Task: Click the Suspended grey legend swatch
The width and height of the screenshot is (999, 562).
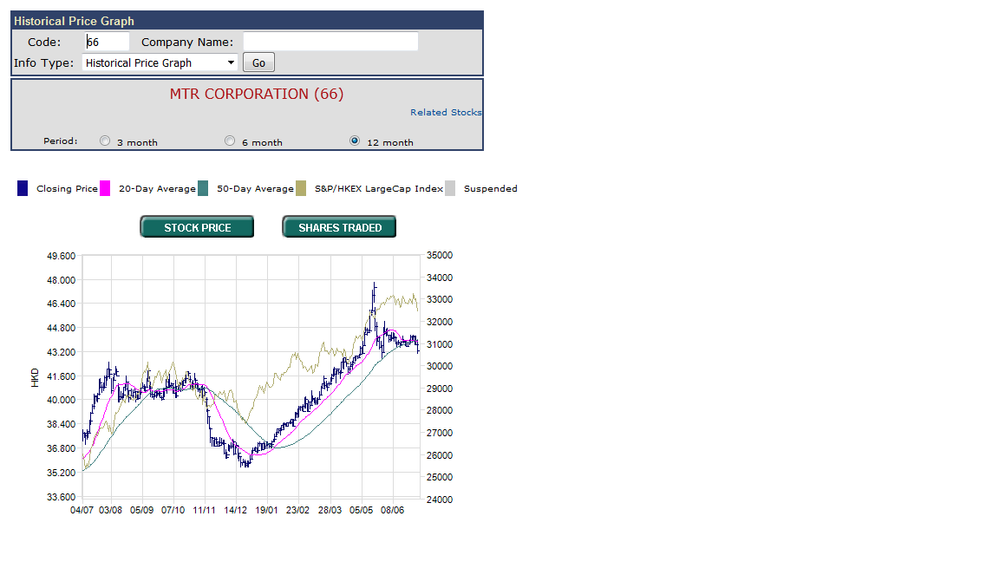Action: point(450,188)
